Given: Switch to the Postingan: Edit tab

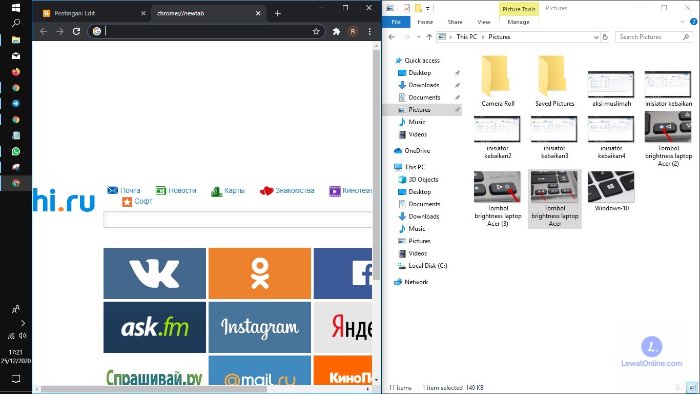Looking at the screenshot, I should [93, 13].
